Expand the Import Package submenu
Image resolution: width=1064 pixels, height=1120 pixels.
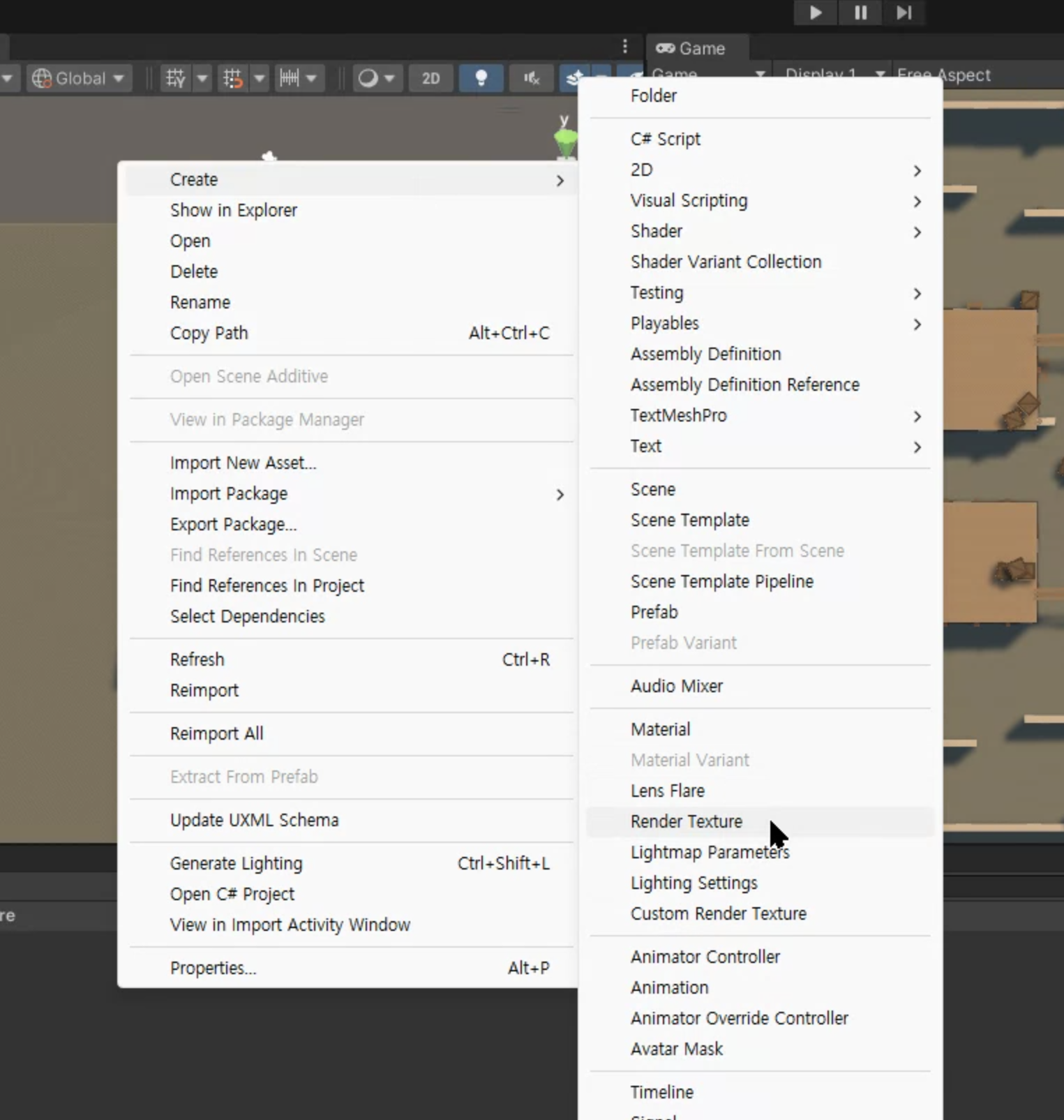[x=352, y=493]
